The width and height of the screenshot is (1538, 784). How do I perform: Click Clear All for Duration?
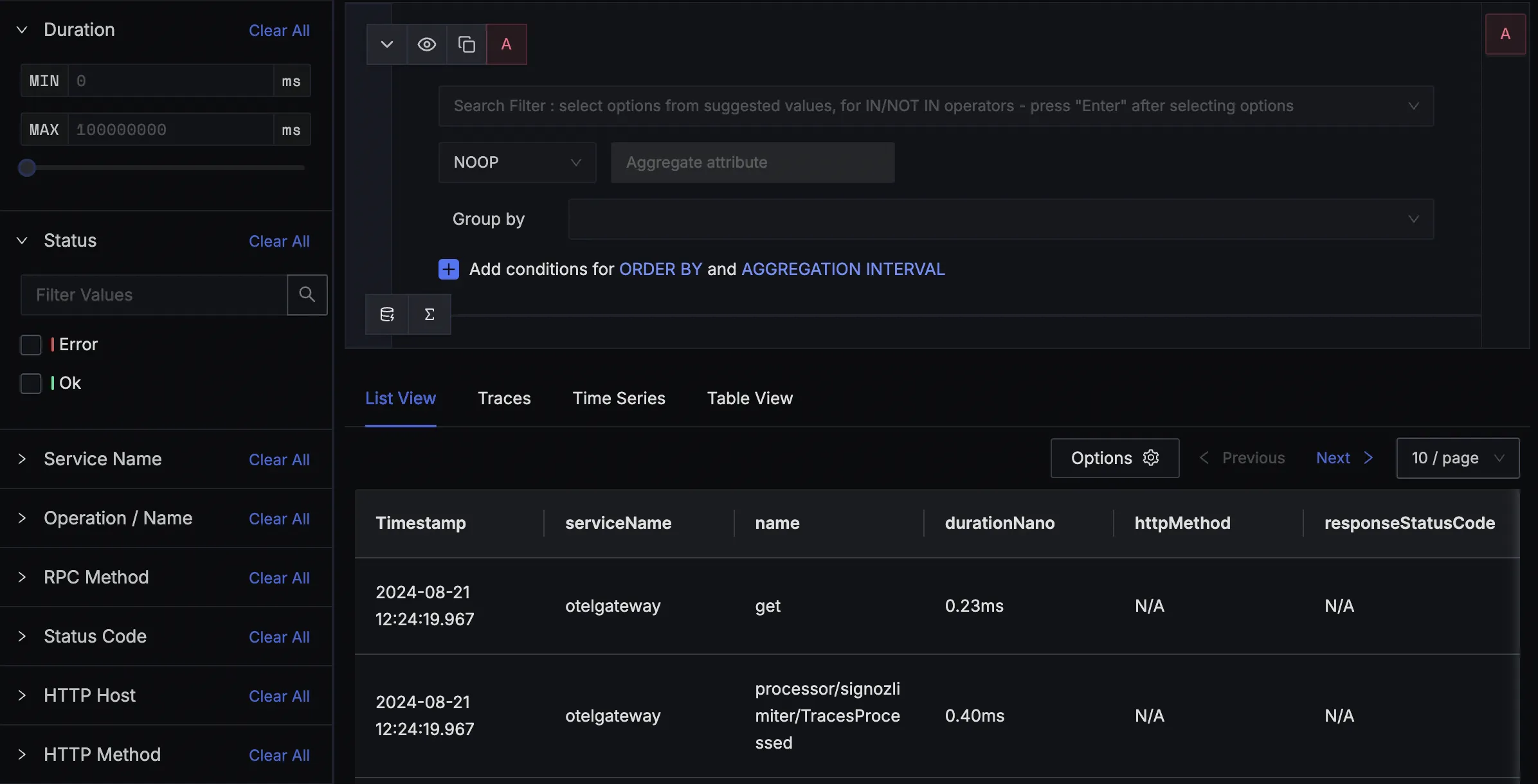[x=279, y=30]
